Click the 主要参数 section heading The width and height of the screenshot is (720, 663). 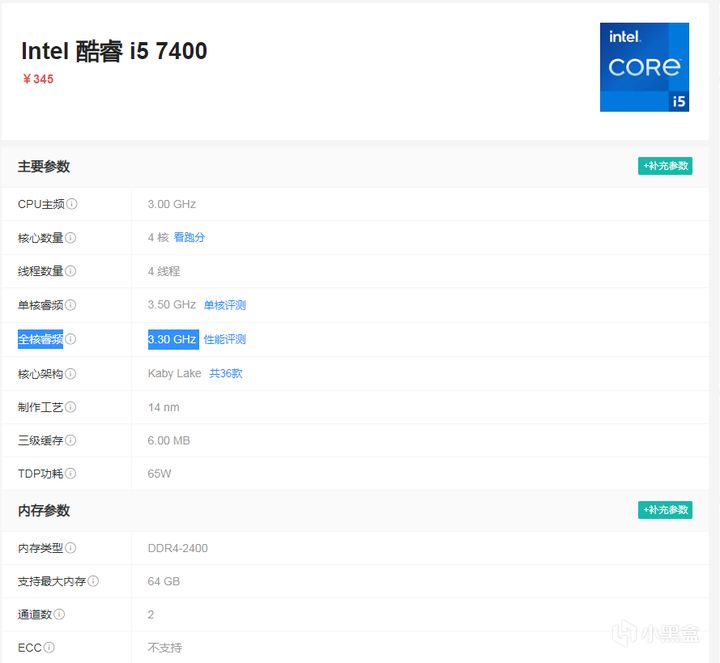coord(44,166)
